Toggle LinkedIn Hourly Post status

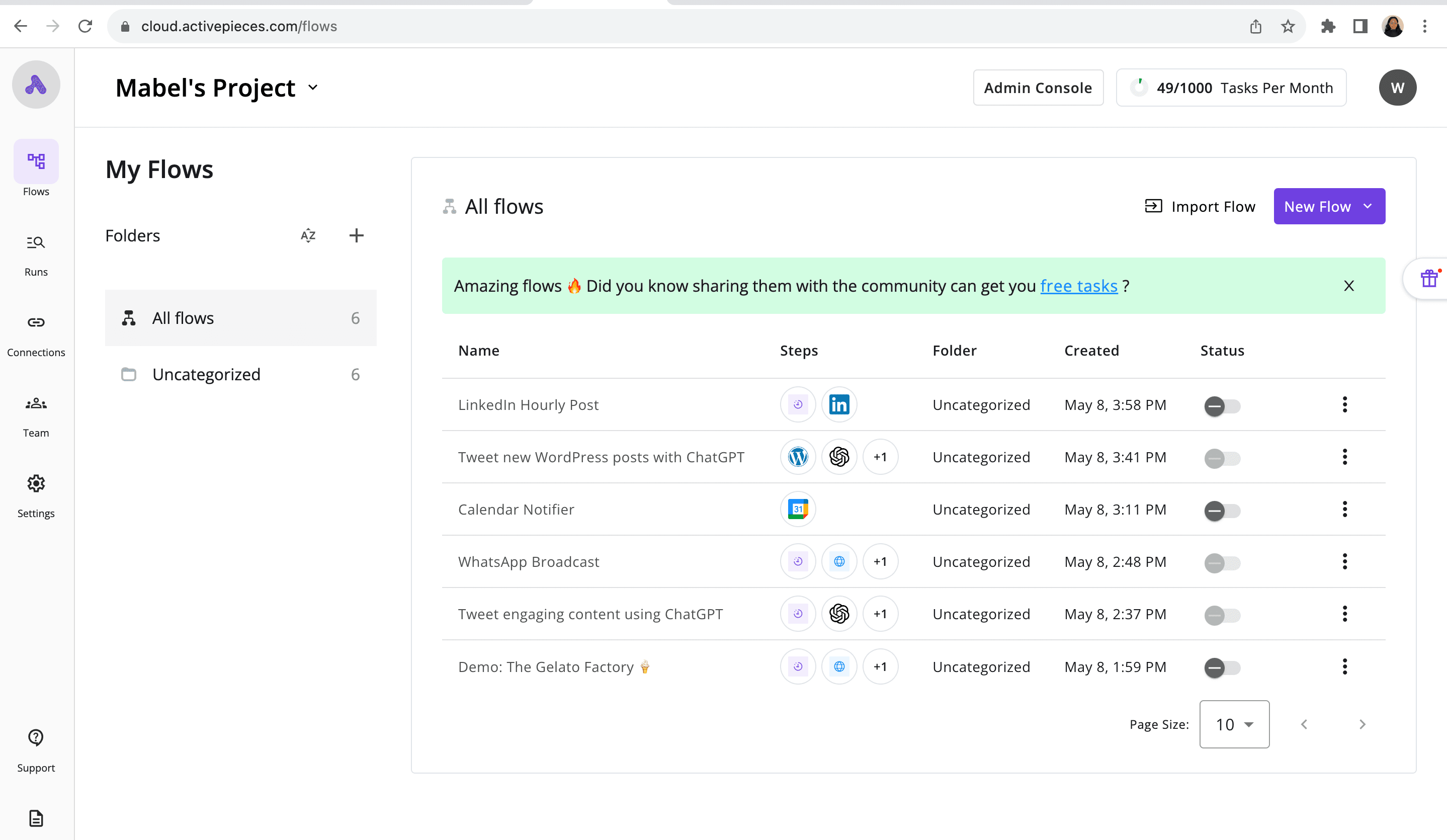tap(1222, 406)
